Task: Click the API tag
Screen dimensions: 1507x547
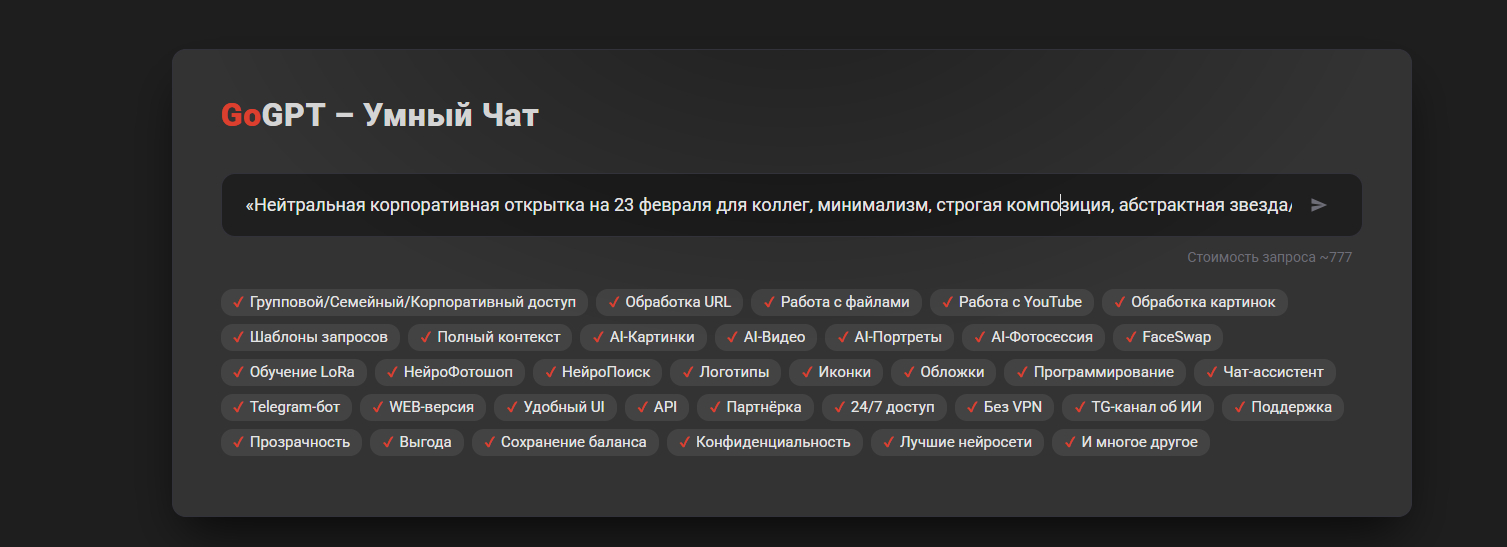Action: [x=657, y=407]
